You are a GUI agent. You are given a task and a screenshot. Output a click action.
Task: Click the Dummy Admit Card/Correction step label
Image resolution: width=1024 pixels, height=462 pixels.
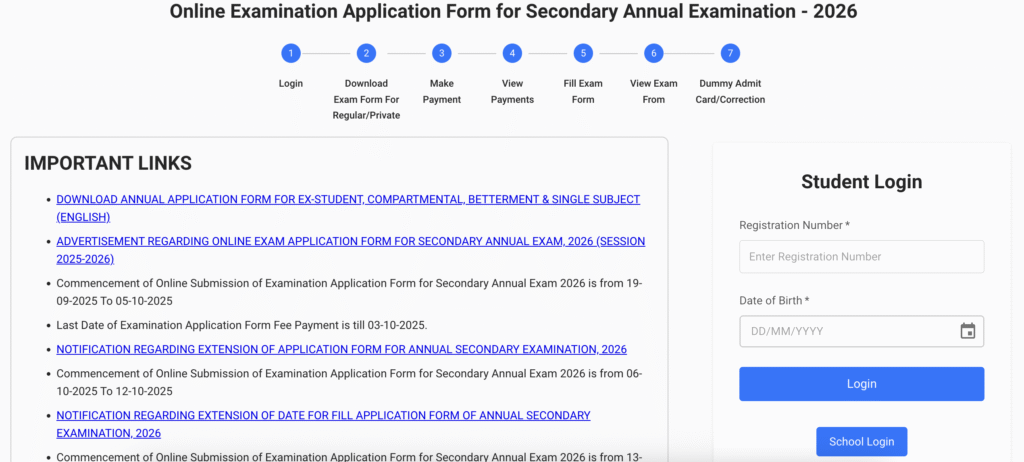tap(730, 91)
